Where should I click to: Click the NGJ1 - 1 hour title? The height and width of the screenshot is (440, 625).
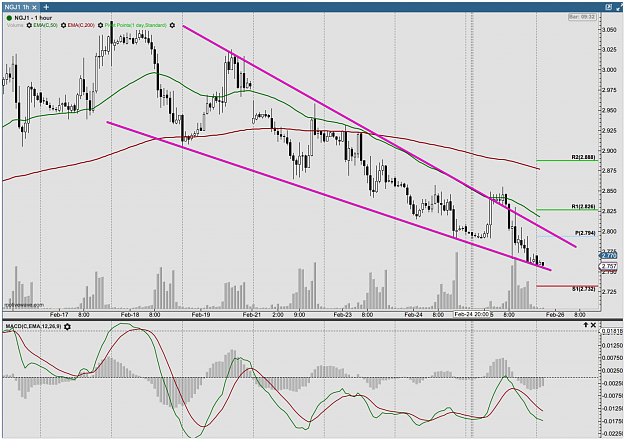click(x=33, y=18)
